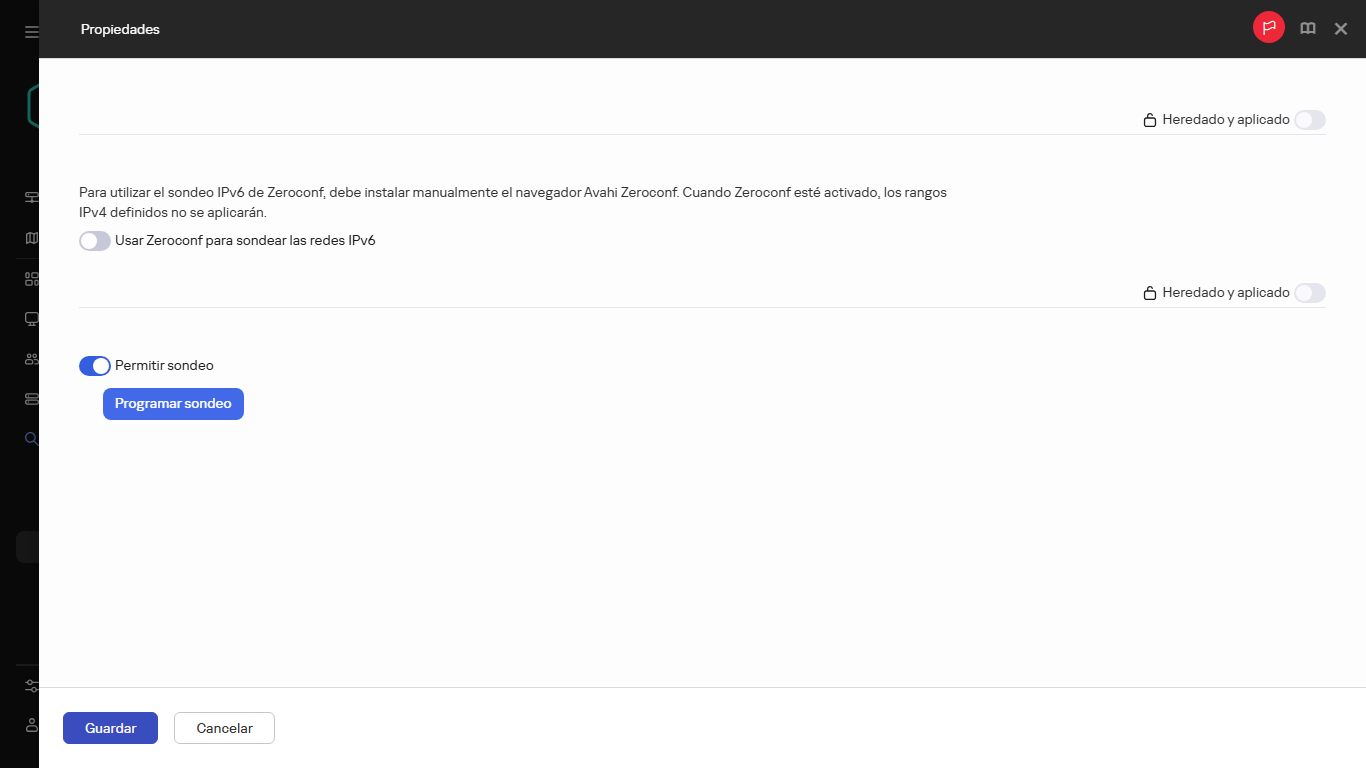
Task: Select the dashboard grid icon in the sidebar
Action: point(31,279)
